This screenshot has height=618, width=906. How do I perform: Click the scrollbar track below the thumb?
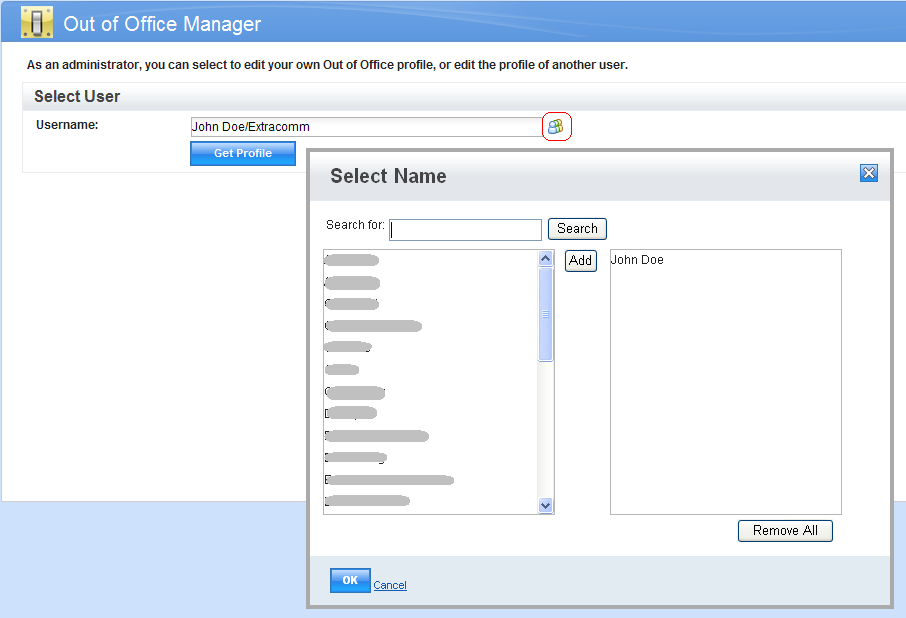pyautogui.click(x=546, y=430)
